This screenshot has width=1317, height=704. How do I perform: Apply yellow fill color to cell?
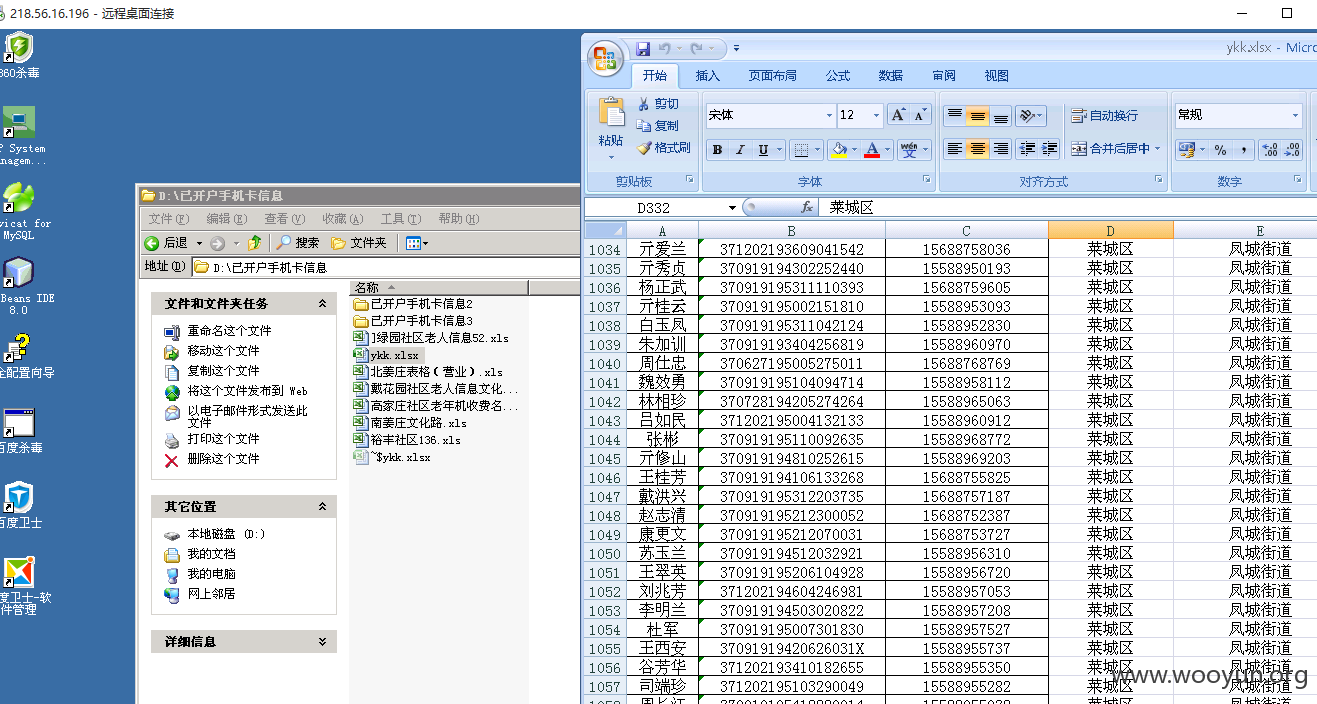pos(839,150)
